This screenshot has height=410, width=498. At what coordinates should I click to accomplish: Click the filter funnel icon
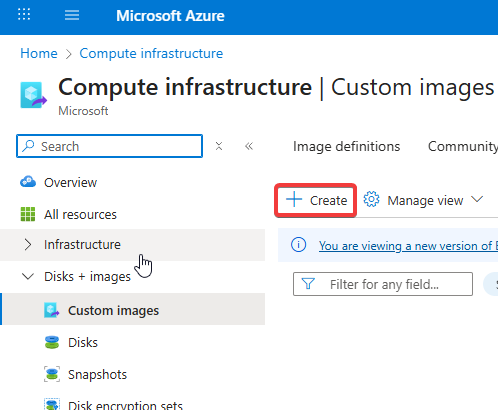tap(308, 284)
